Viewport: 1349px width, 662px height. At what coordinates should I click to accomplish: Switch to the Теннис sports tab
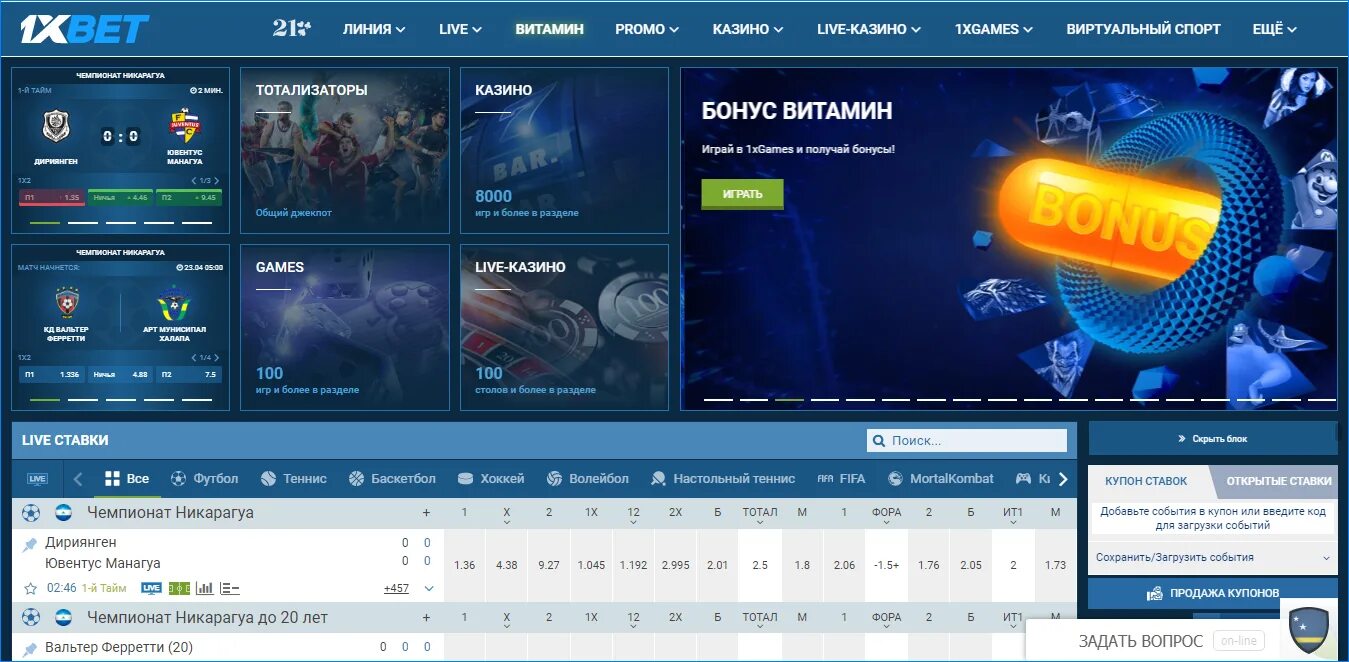coord(293,479)
